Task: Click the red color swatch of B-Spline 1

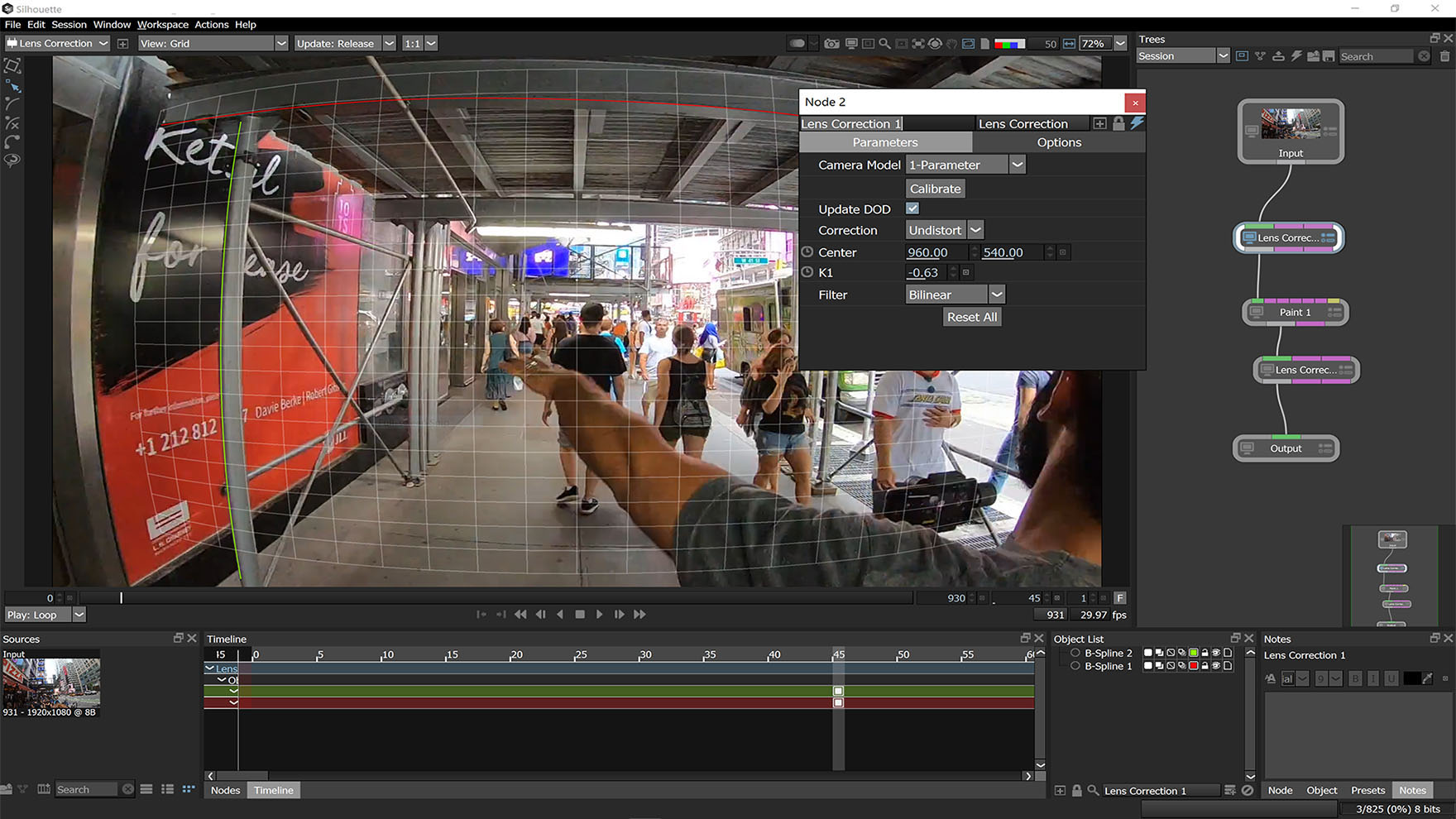Action: (x=1193, y=666)
